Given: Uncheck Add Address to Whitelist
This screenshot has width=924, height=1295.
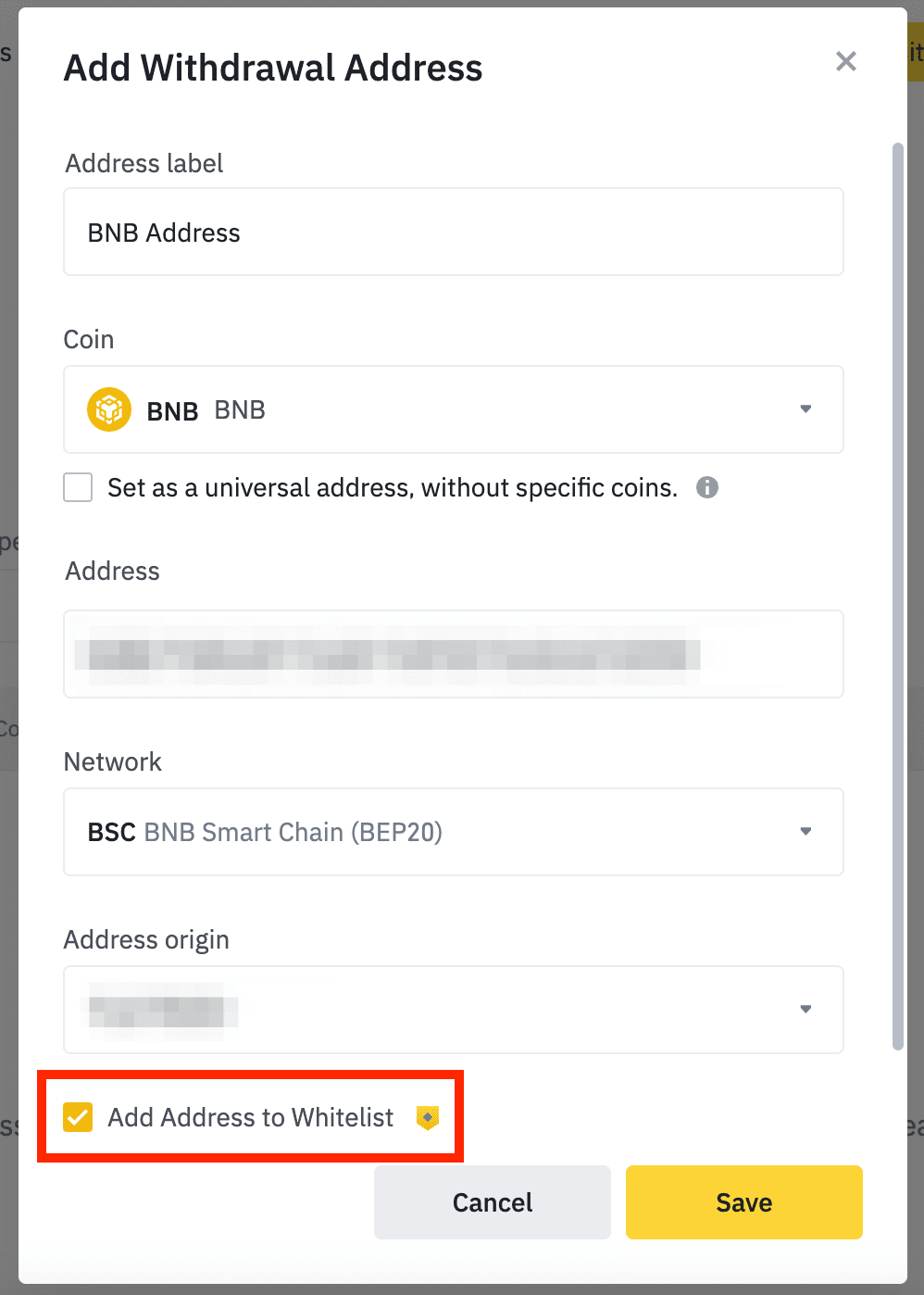Looking at the screenshot, I should tap(78, 1117).
